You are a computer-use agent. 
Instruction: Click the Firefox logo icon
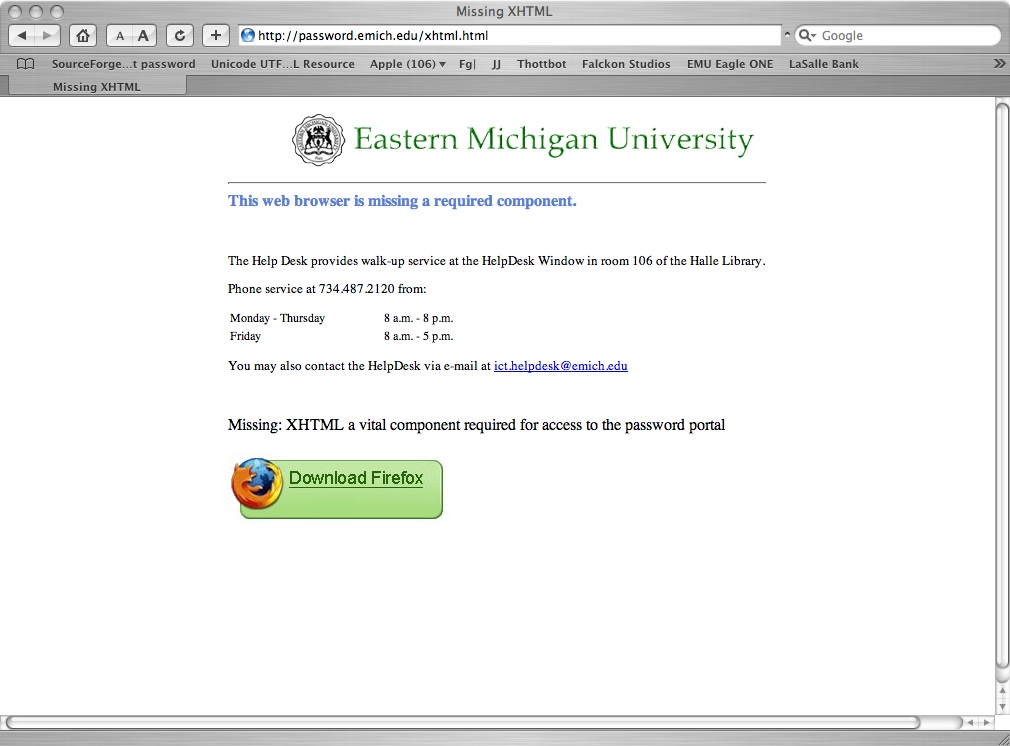point(257,484)
